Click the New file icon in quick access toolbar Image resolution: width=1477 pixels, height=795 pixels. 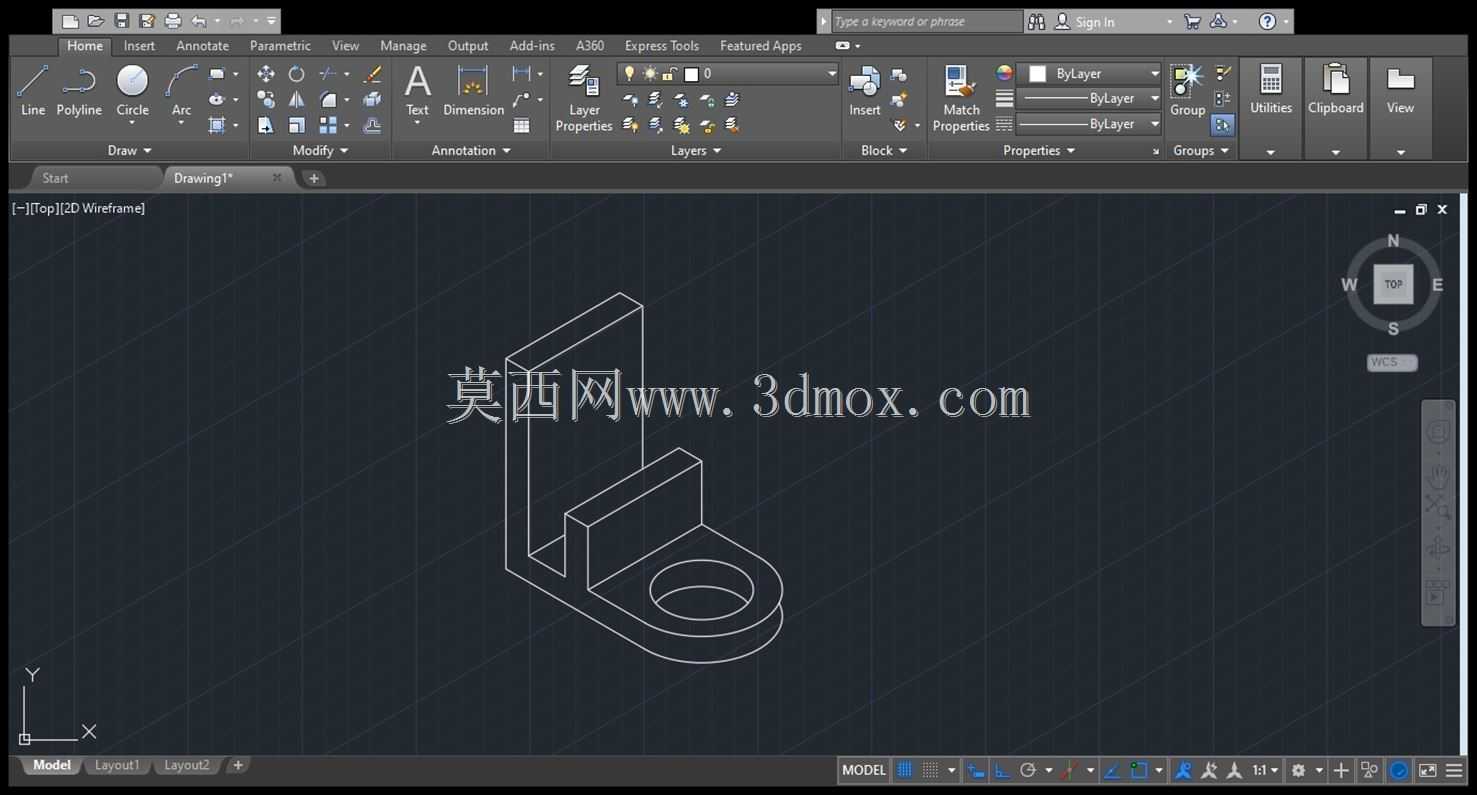[70, 21]
